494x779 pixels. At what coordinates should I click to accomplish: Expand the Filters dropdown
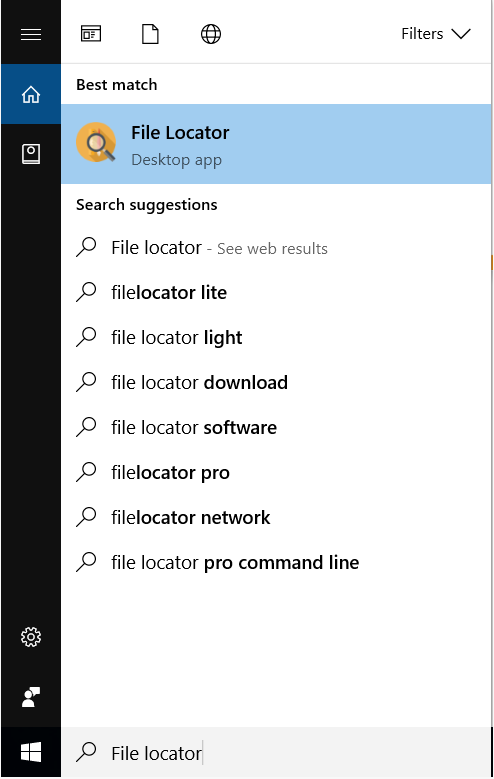pyautogui.click(x=435, y=34)
